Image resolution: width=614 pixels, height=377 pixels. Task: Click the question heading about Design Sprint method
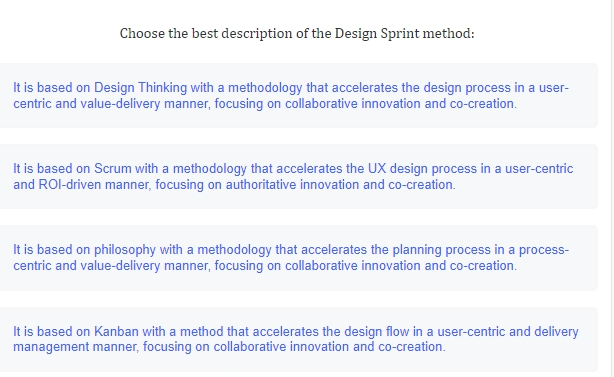(297, 34)
